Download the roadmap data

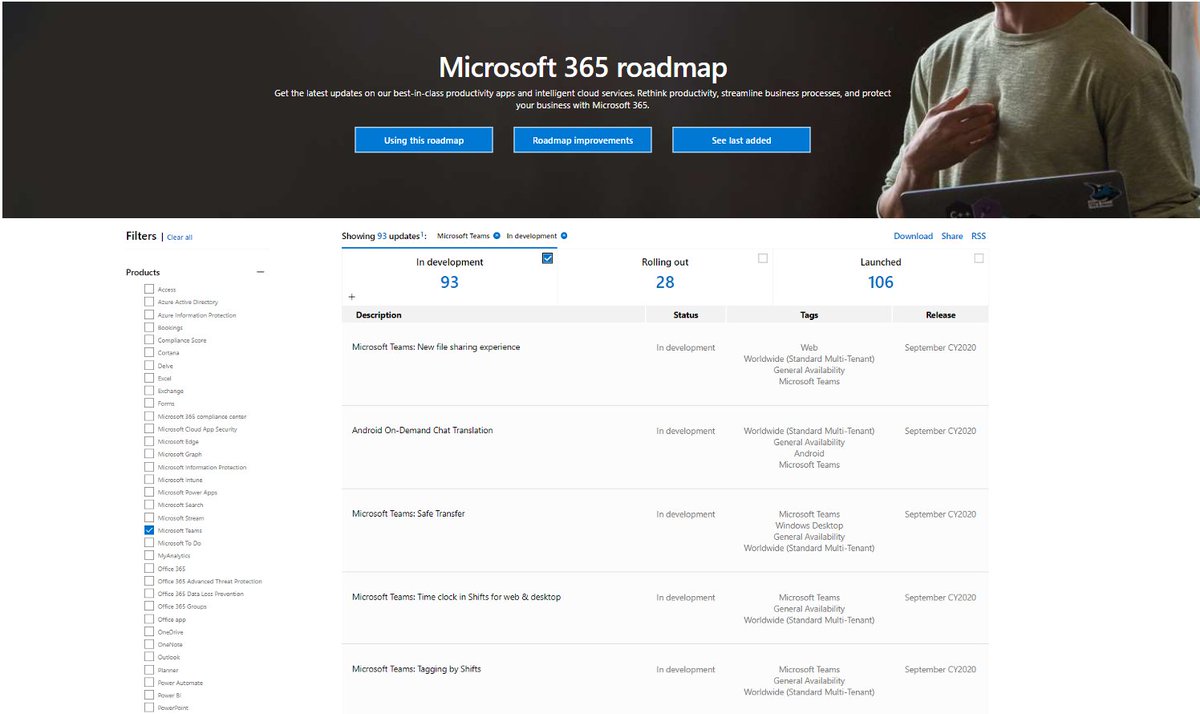click(913, 235)
